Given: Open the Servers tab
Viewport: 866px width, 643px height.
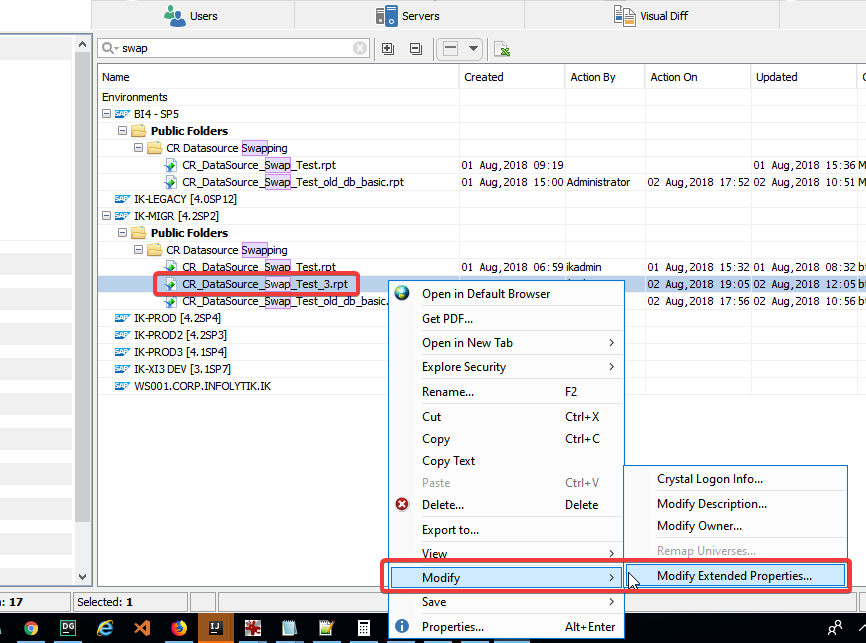Looking at the screenshot, I should (408, 15).
